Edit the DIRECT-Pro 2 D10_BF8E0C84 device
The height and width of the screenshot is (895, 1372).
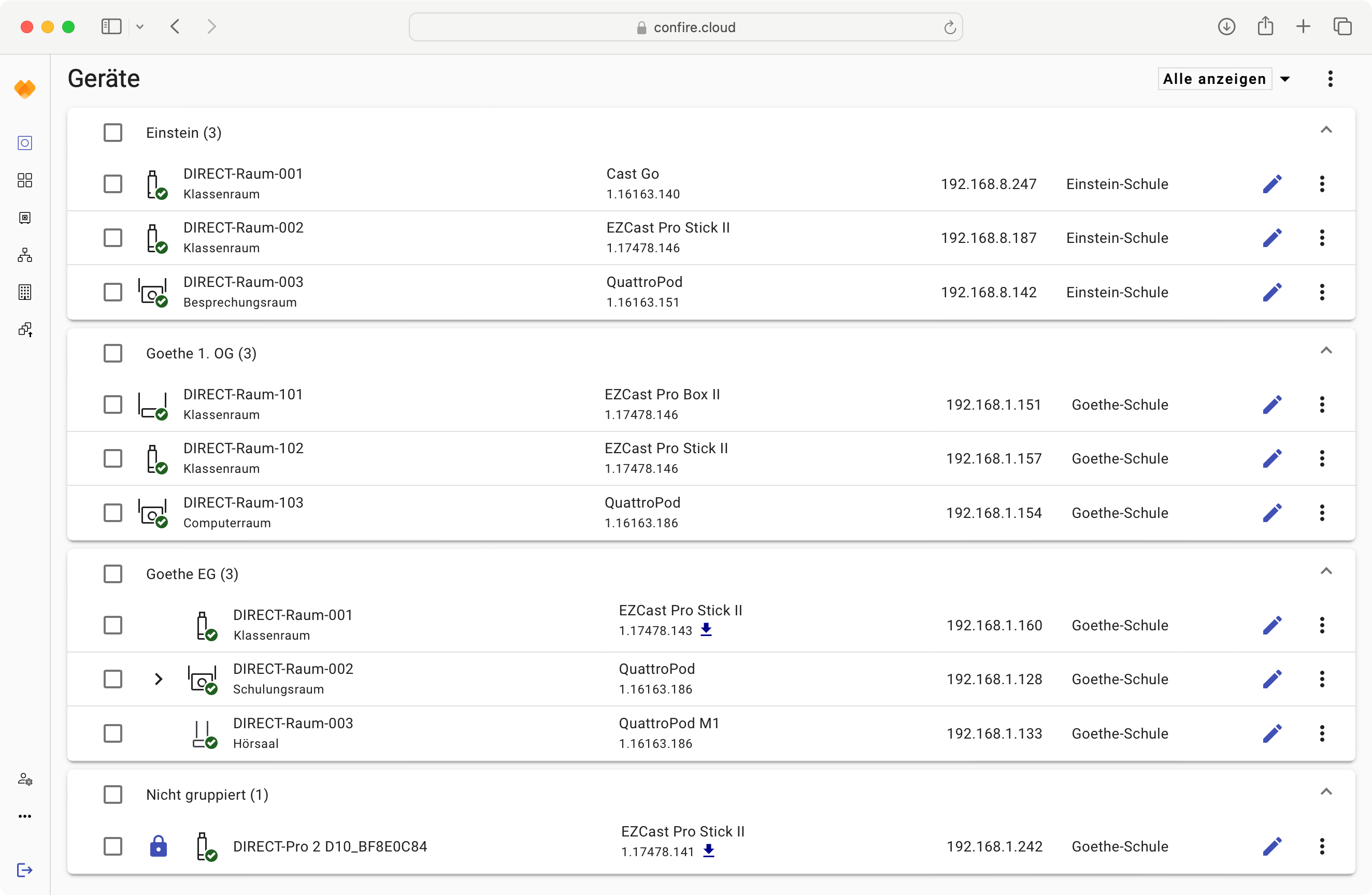point(1271,847)
